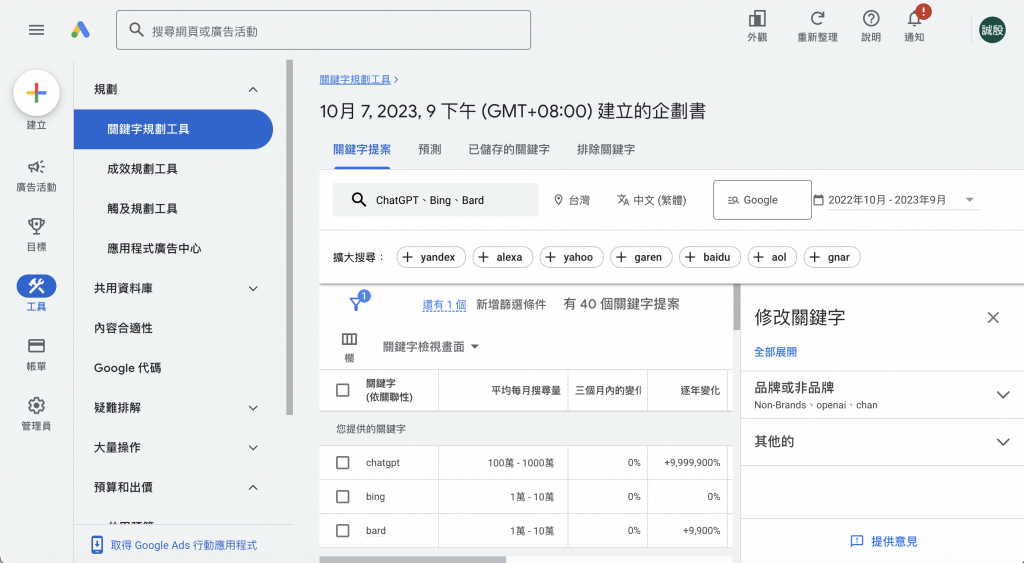1024x563 pixels.
Task: Click 全部展開 expand all link
Action: [x=775, y=352]
